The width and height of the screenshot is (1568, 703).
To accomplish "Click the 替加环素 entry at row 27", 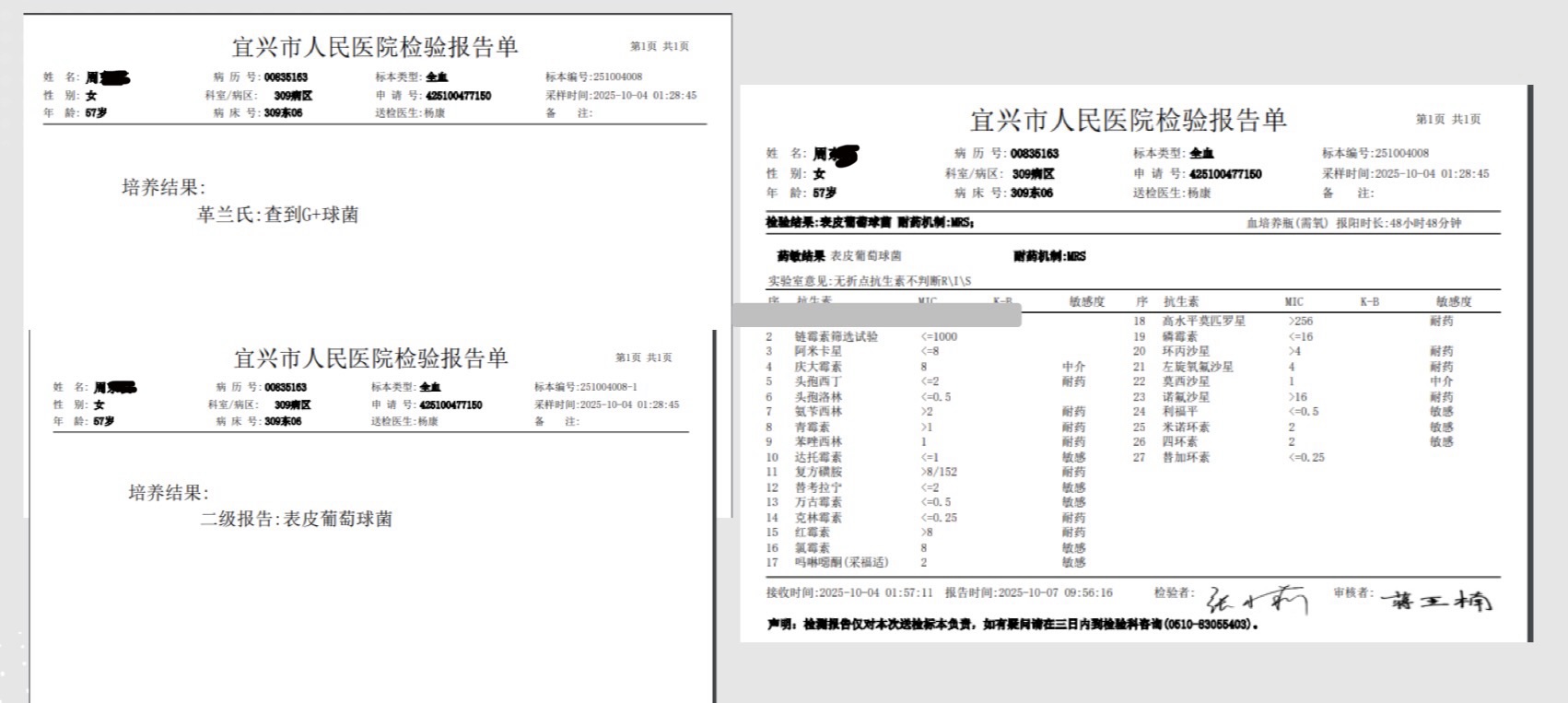I will (x=1186, y=457).
